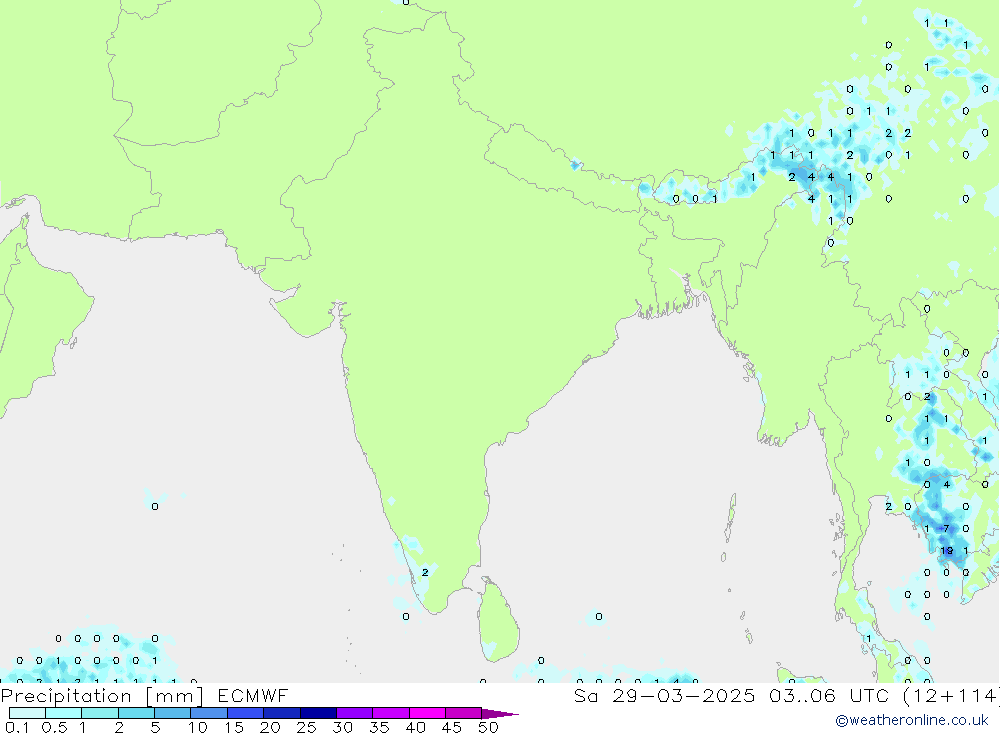Click the island of Sri Lanka
The width and height of the screenshot is (1000, 733).
[x=499, y=620]
